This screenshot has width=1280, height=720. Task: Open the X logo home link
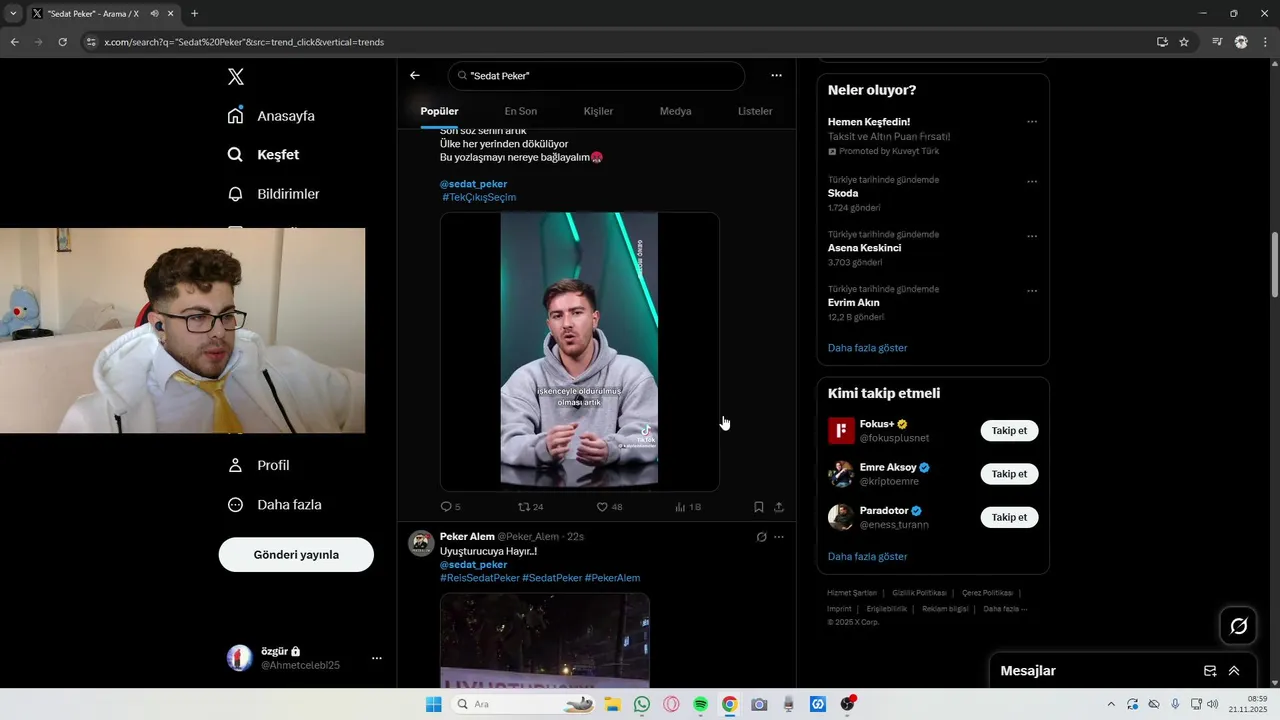tap(235, 77)
